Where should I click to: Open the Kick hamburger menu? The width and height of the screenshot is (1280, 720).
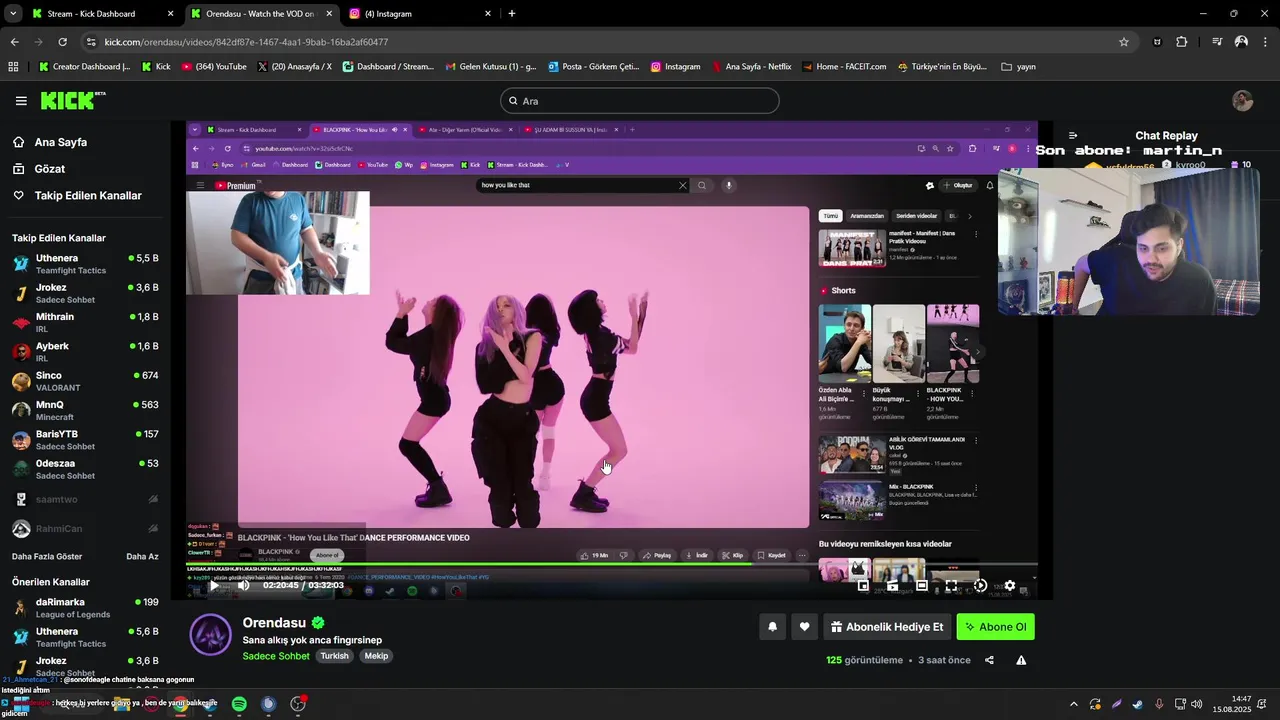point(21,101)
